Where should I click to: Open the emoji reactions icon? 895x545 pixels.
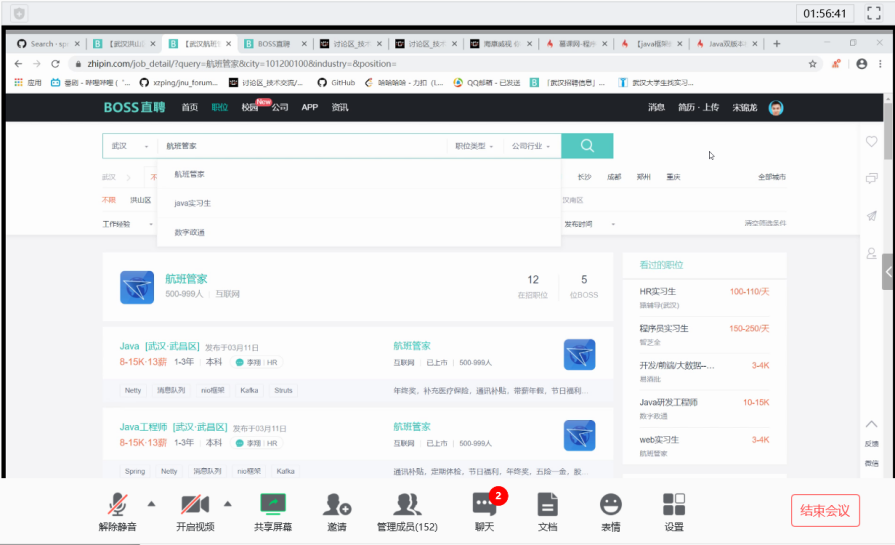611,512
